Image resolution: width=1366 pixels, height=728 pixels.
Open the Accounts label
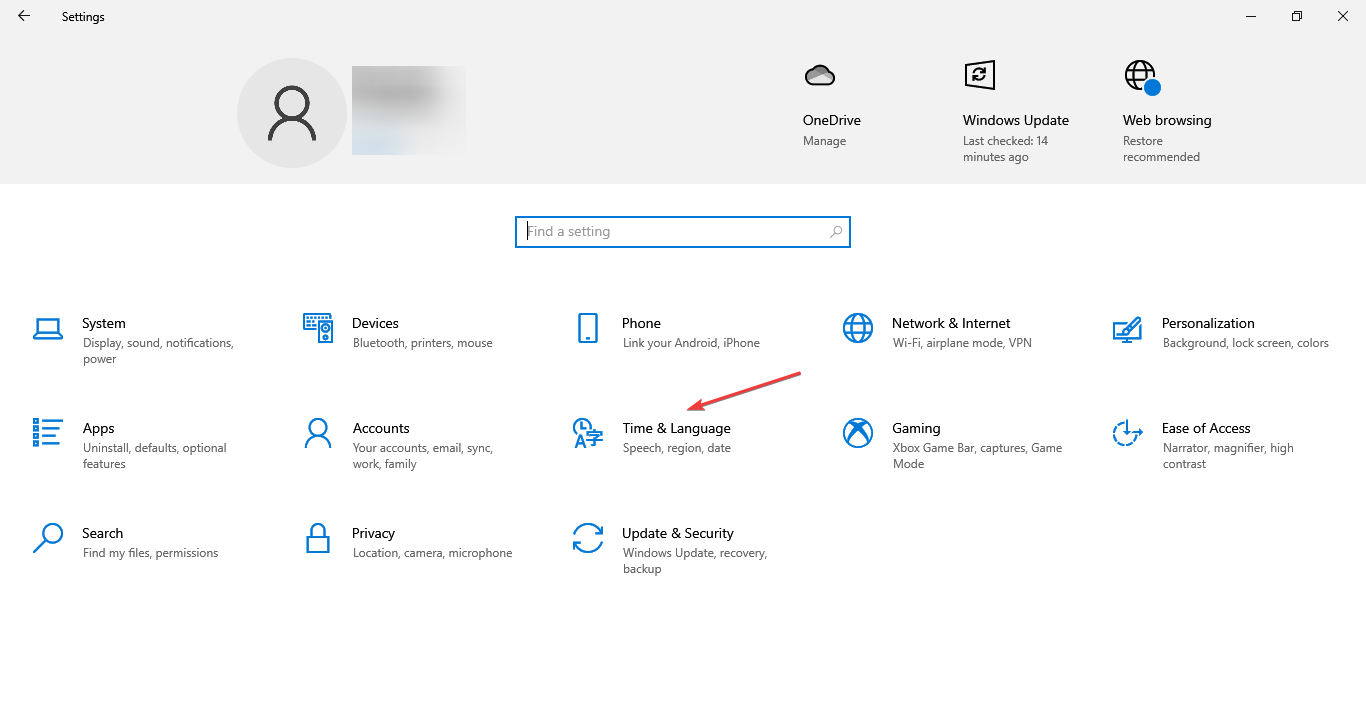381,428
